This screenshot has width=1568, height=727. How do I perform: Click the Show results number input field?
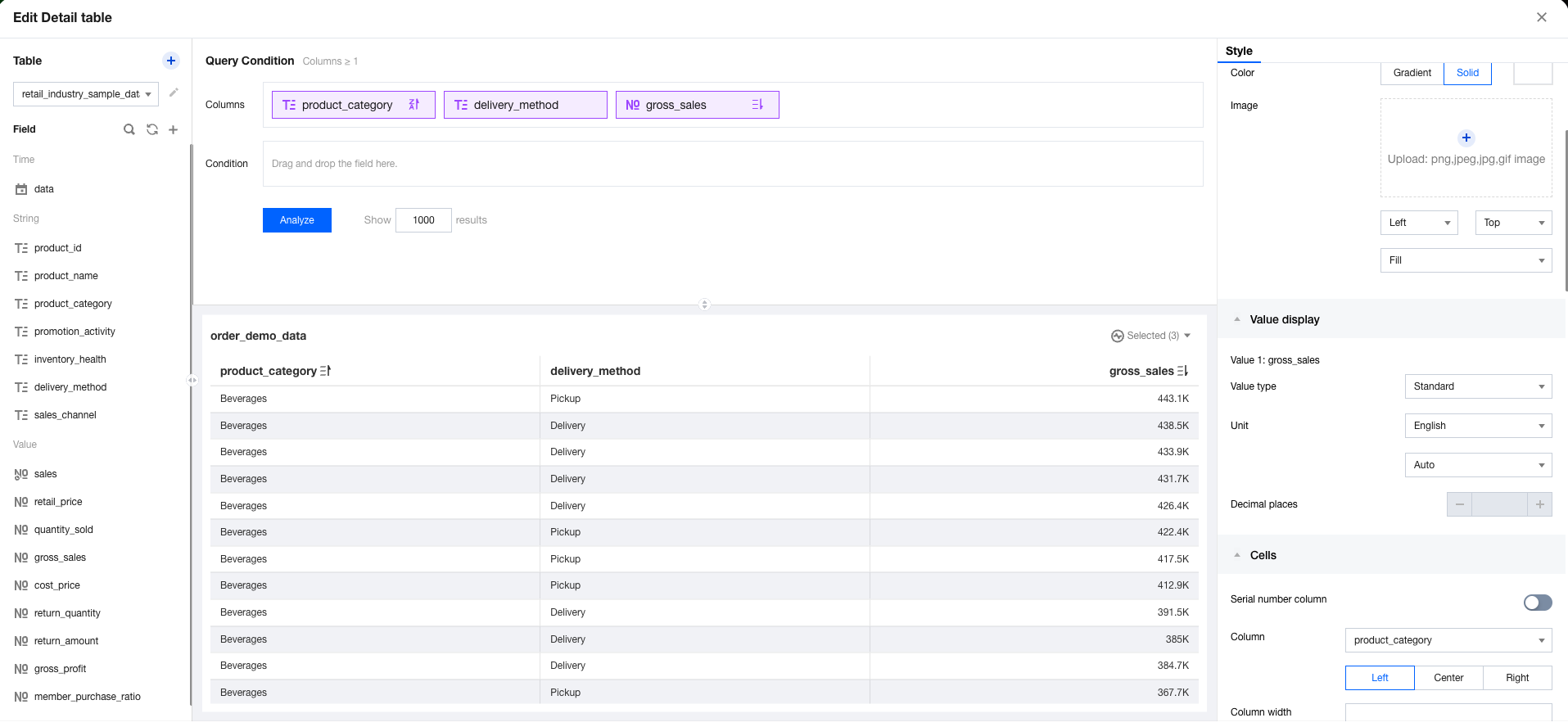pyautogui.click(x=423, y=220)
